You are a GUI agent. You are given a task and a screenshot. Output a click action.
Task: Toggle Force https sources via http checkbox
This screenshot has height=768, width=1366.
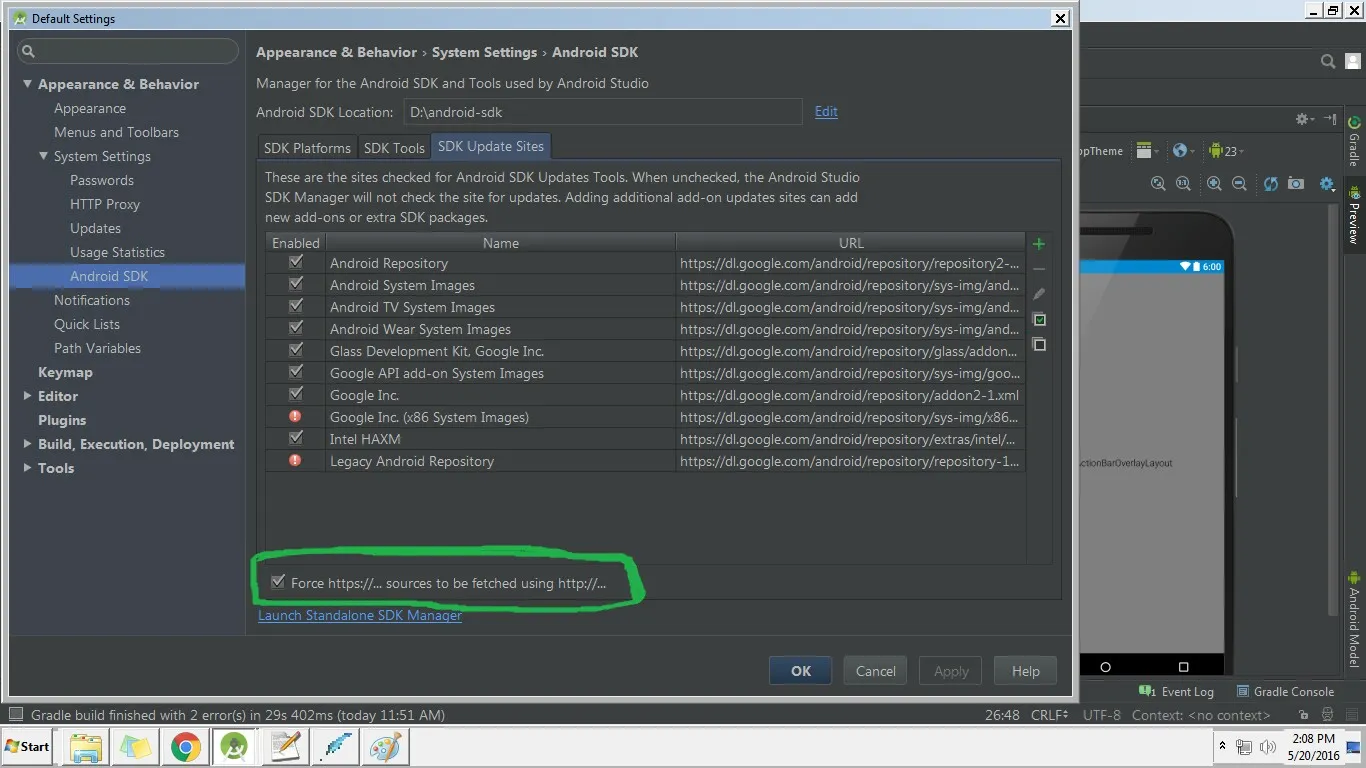(x=278, y=582)
